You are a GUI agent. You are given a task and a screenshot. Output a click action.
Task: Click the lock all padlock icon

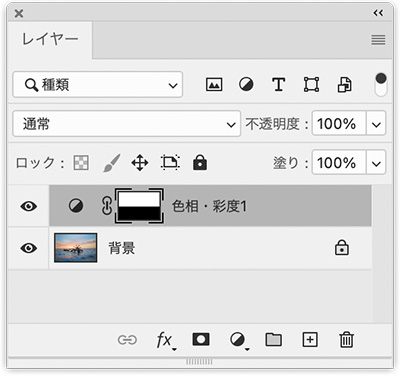tap(200, 163)
